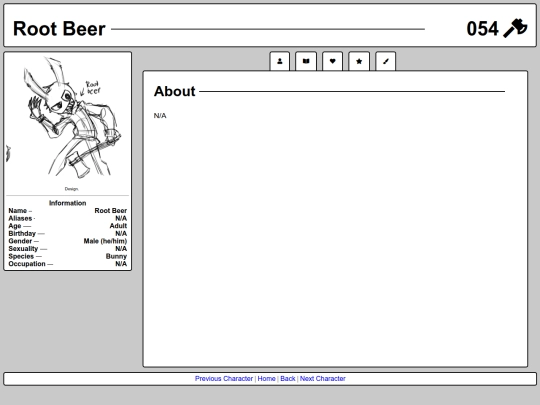Click the Information heading in the sidebar
This screenshot has width=540, height=405.
coord(68,203)
